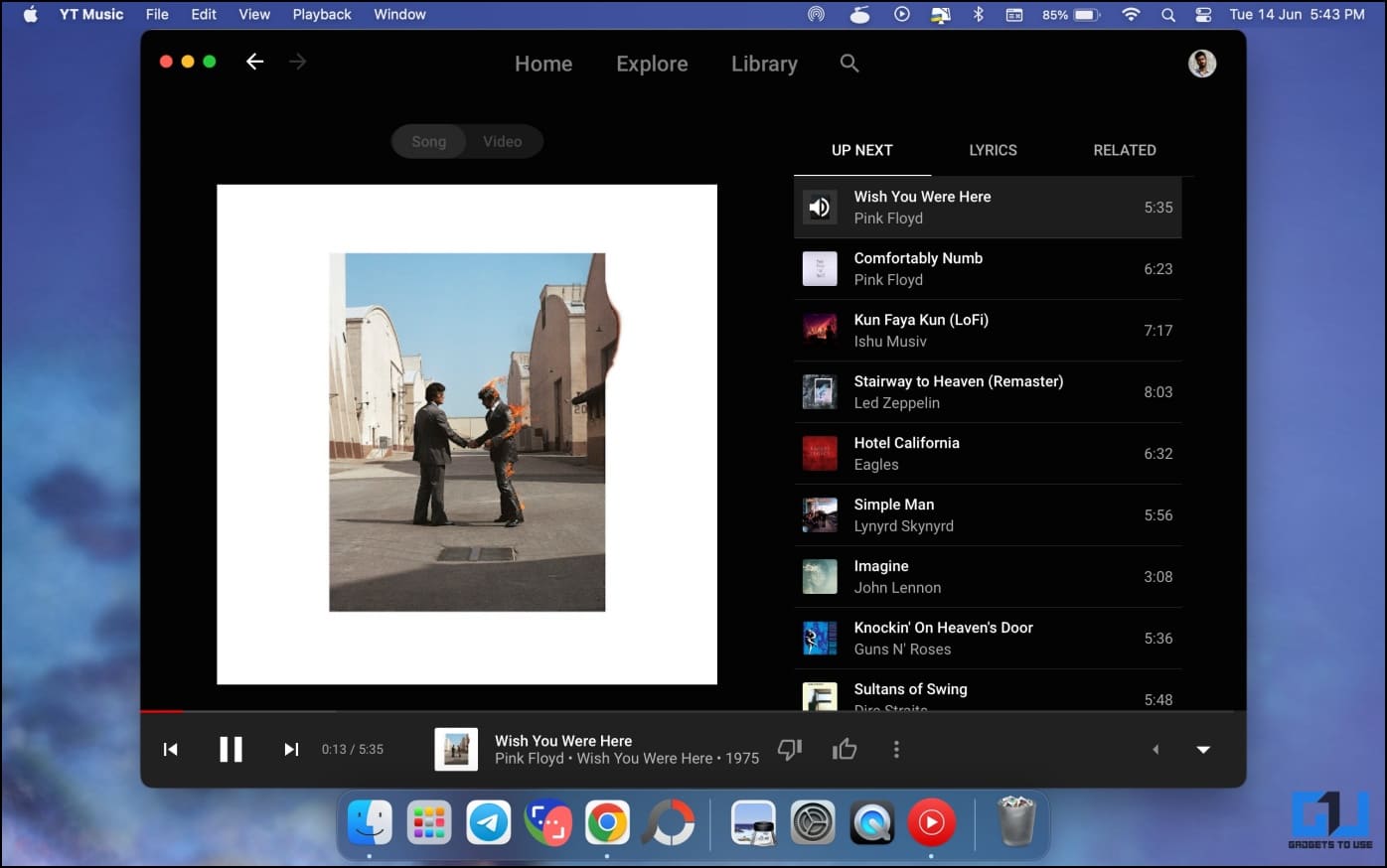Open the account profile avatar
Viewport: 1387px width, 868px height.
point(1202,64)
